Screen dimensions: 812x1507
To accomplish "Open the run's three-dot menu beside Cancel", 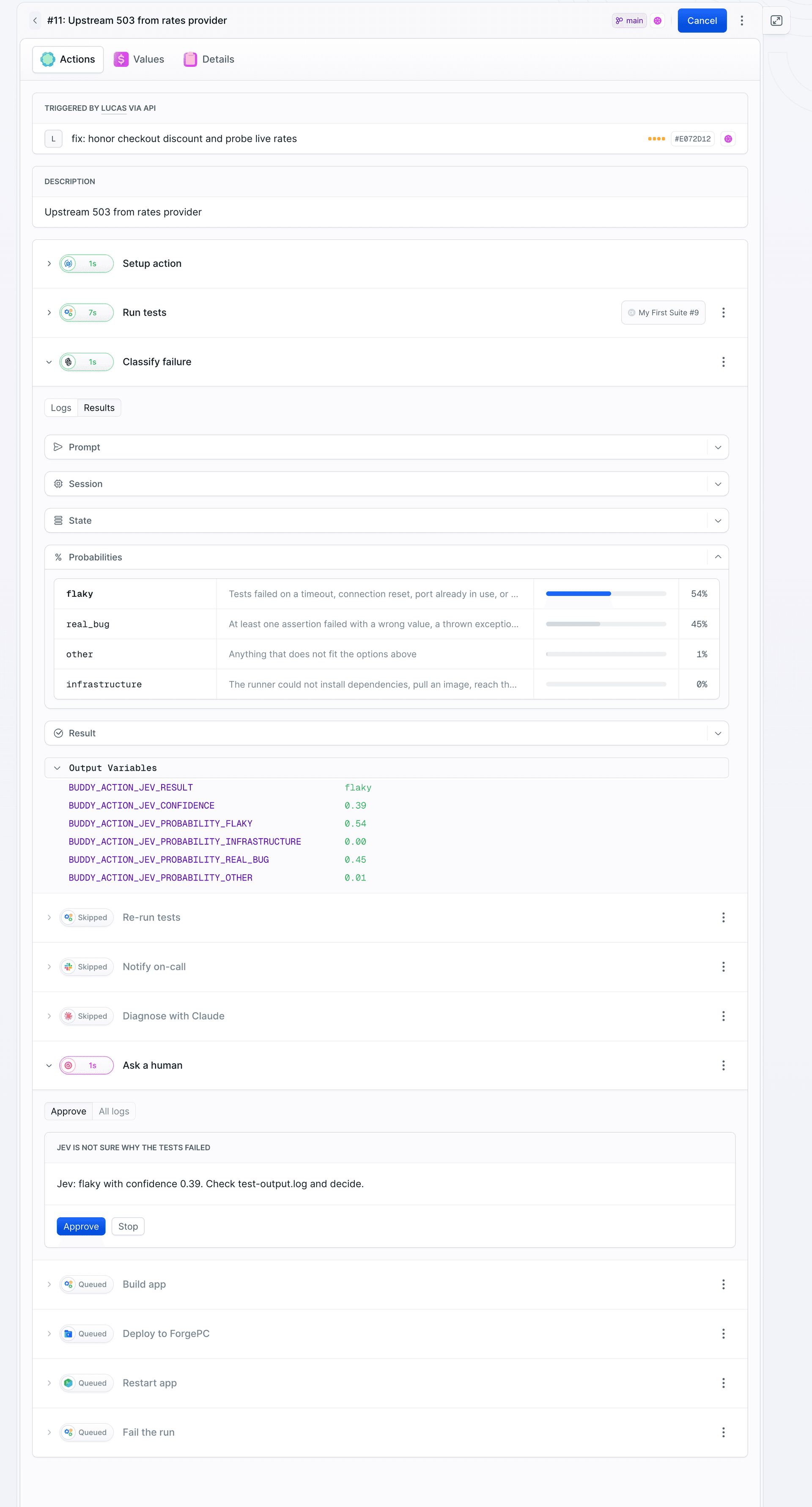I will click(742, 20).
